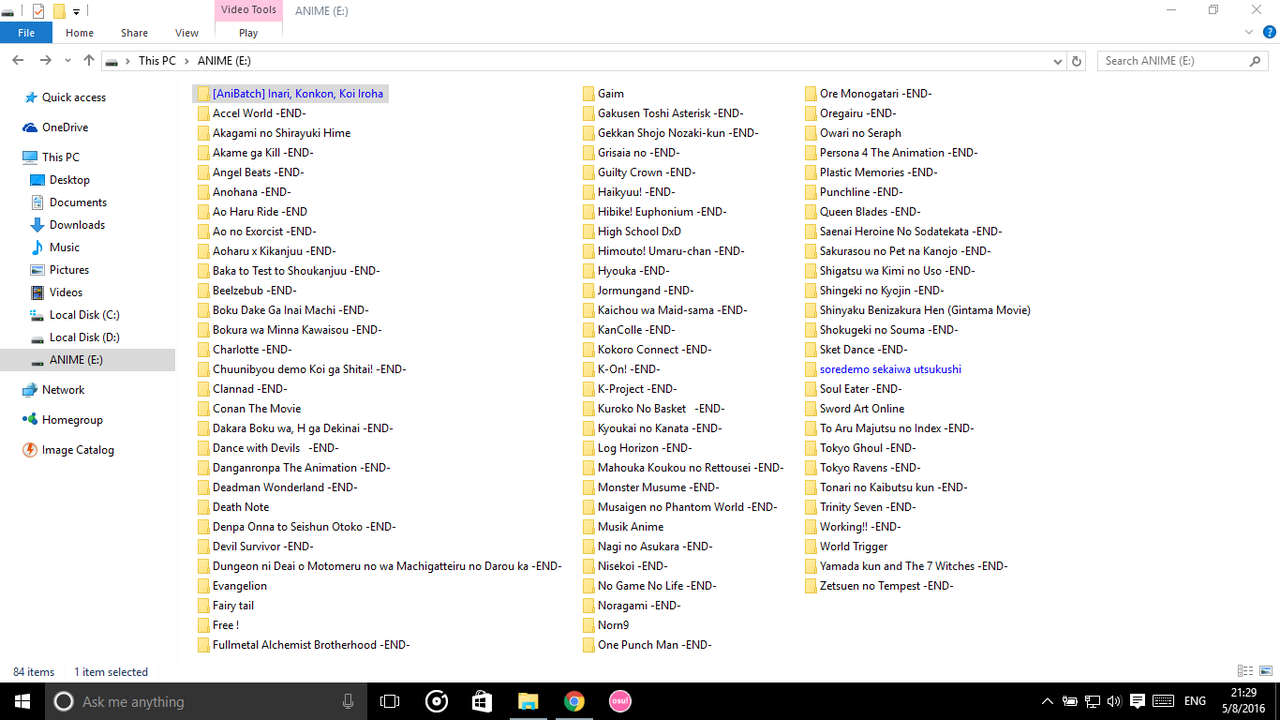Click This PC in address bar path
Image resolution: width=1280 pixels, height=720 pixels.
(x=157, y=61)
